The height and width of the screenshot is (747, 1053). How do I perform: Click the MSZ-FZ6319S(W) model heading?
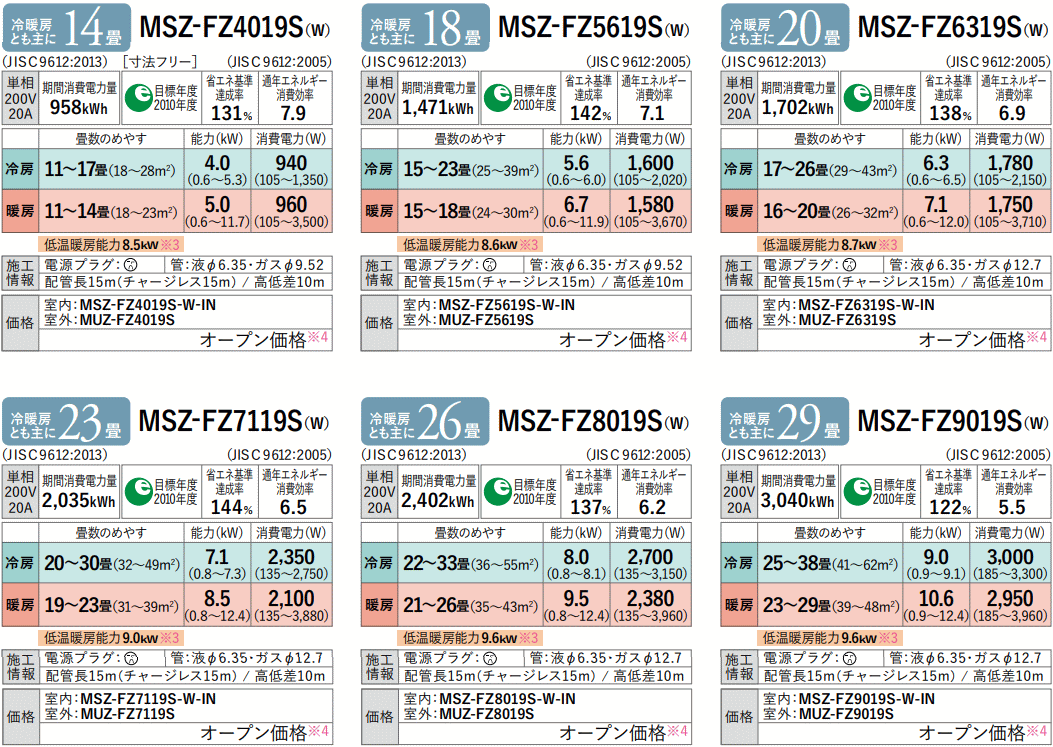(953, 28)
